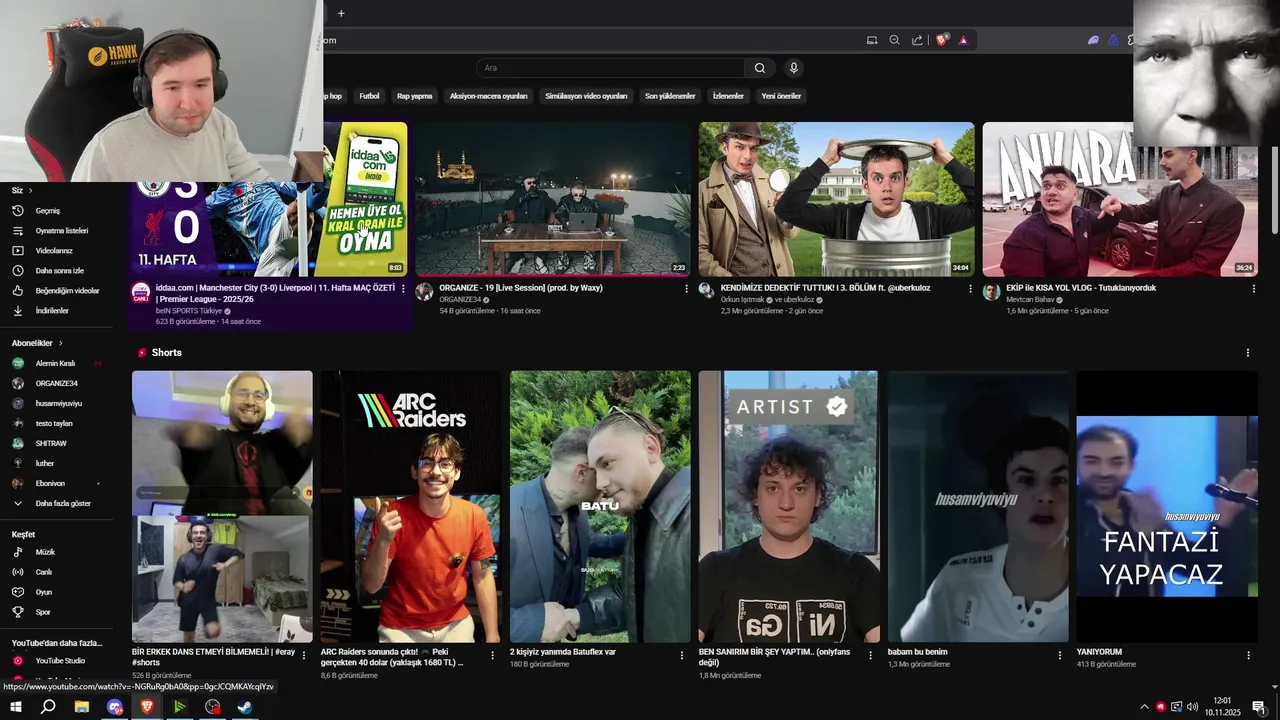Open Windows Start menu
This screenshot has width=1280, height=720.
tap(16, 707)
